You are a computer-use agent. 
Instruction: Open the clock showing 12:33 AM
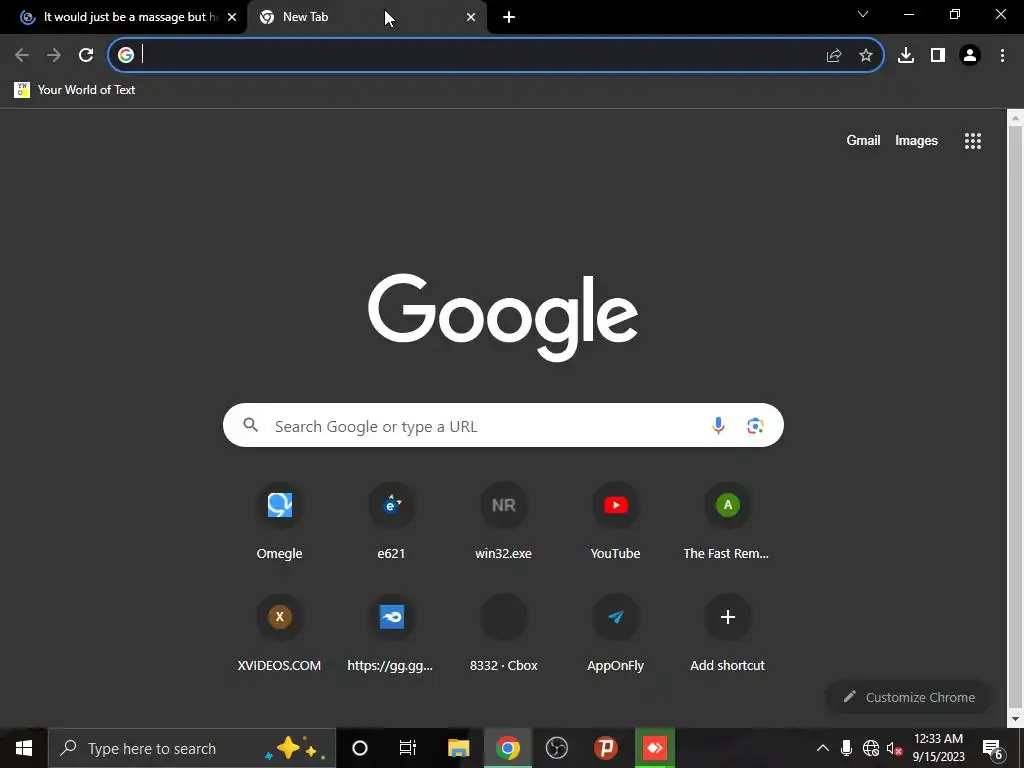(x=938, y=748)
